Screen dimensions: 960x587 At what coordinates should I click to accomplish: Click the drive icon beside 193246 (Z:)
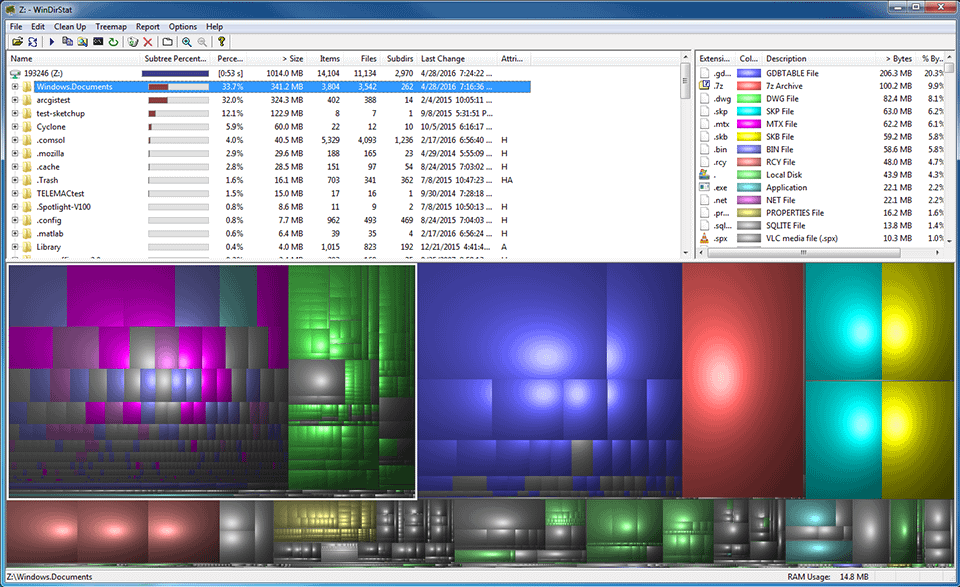click(x=15, y=73)
